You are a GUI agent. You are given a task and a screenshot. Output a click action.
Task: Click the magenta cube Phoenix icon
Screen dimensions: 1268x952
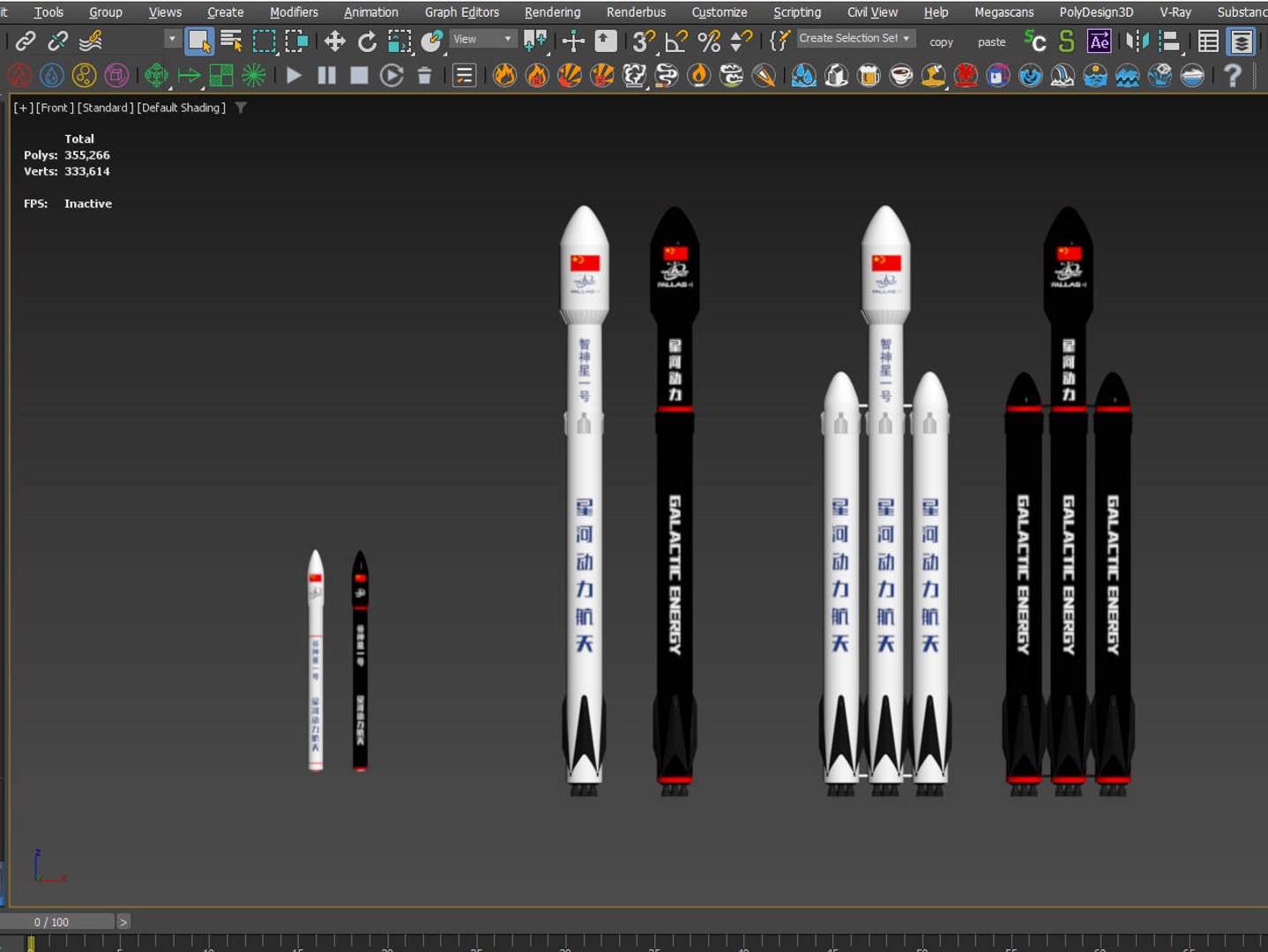(116, 76)
